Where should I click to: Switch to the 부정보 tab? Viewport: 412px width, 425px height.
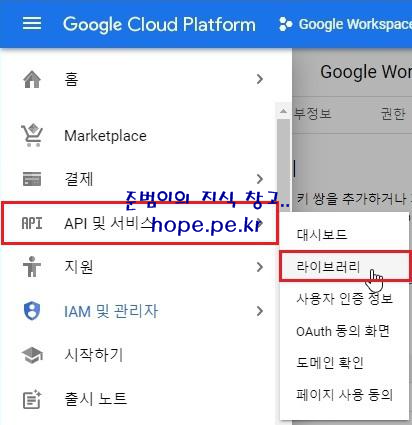point(313,113)
